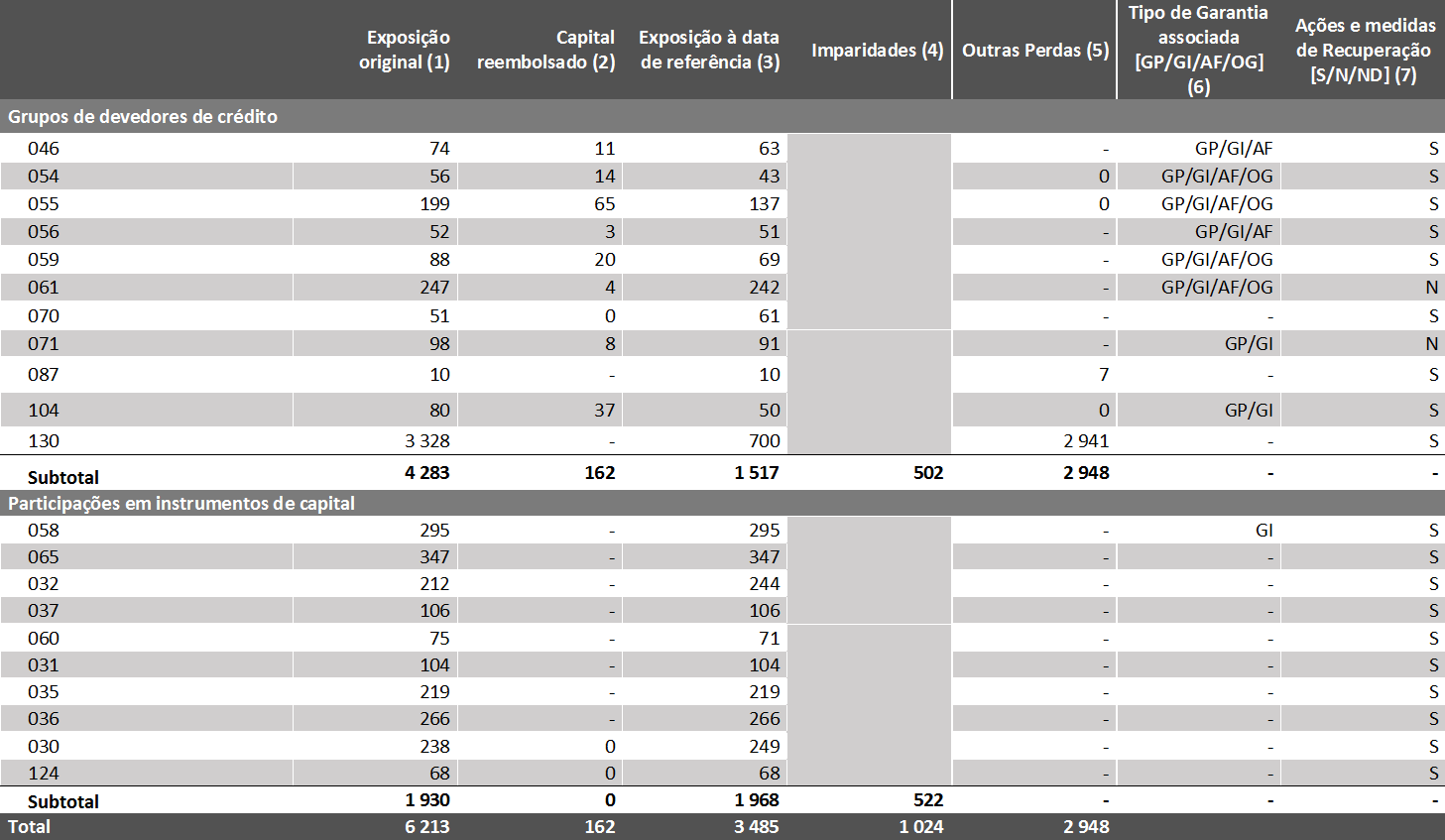Select subtotal reference exposure 1 517
Image resolution: width=1445 pixels, height=840 pixels.
point(757,472)
